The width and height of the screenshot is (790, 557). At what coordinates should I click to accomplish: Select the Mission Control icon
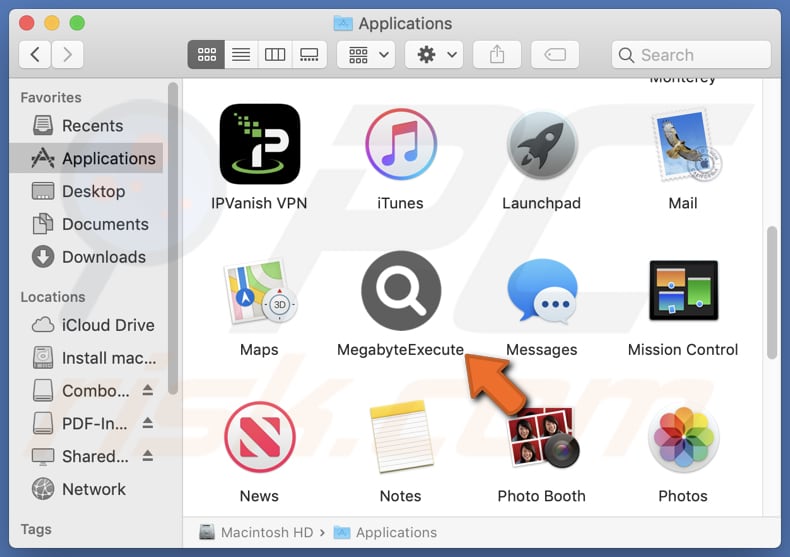[683, 290]
